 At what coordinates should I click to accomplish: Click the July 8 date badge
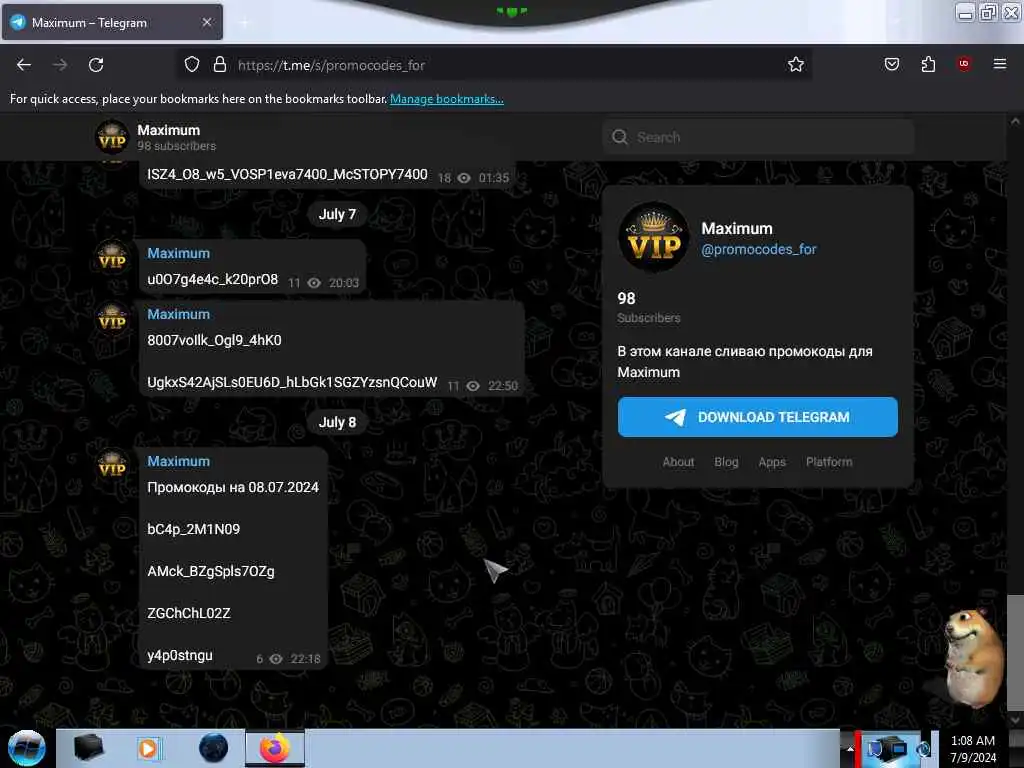pos(337,423)
